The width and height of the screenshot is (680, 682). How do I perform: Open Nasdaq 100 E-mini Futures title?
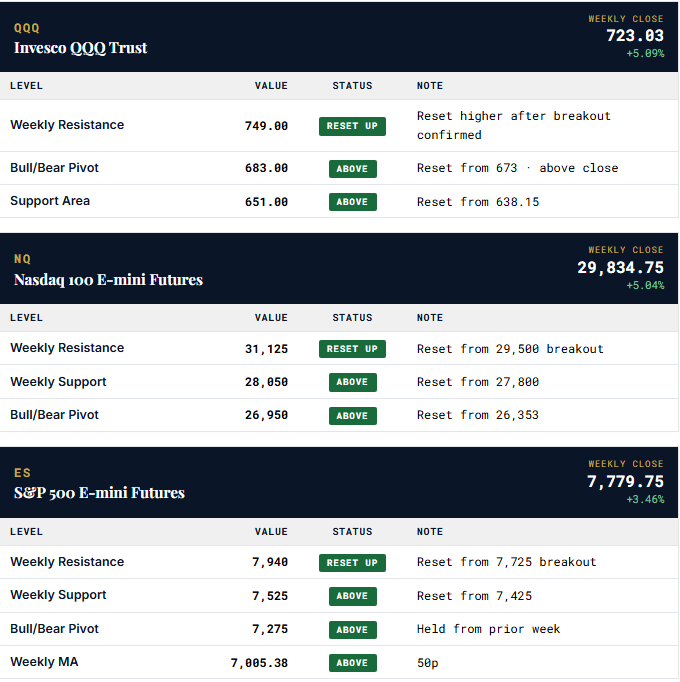click(108, 280)
